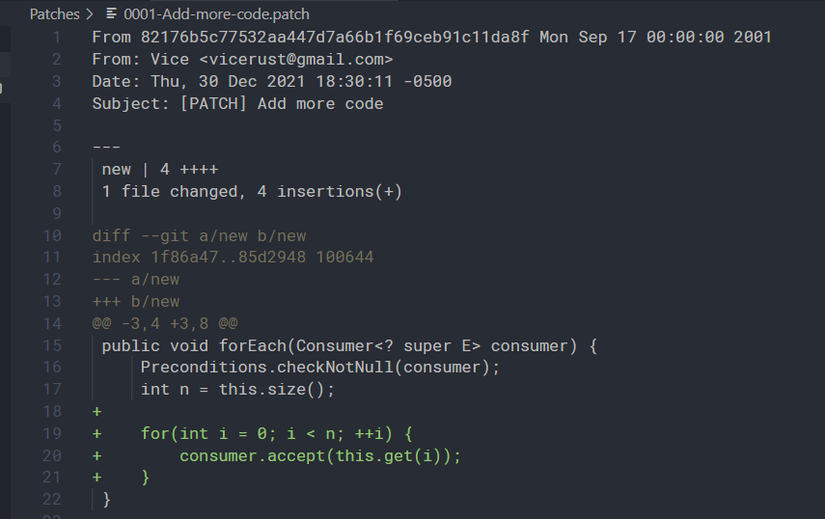Place cursor on the Subject line text
This screenshot has height=519, width=825.
tap(237, 103)
